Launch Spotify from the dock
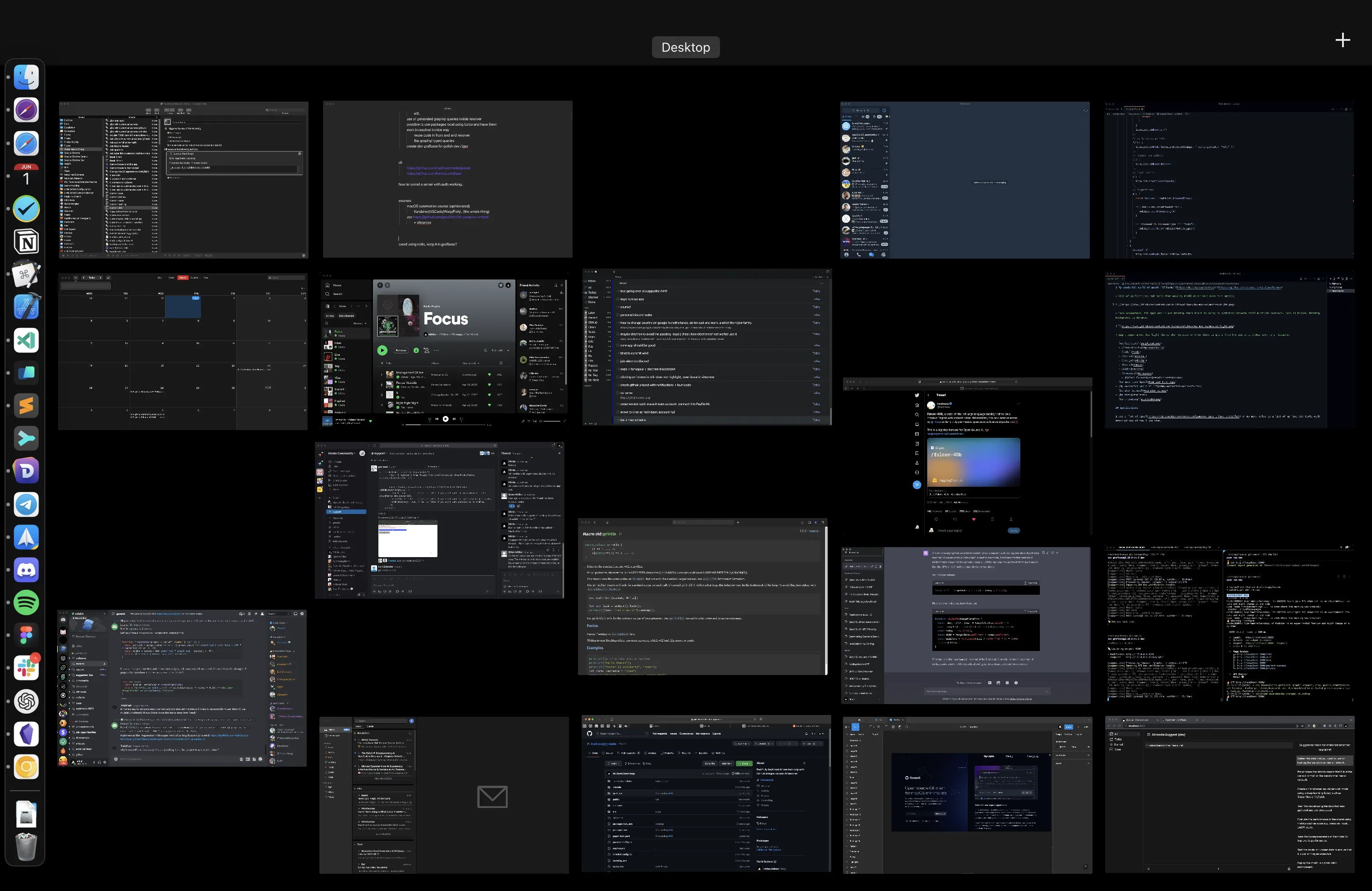 (26, 603)
